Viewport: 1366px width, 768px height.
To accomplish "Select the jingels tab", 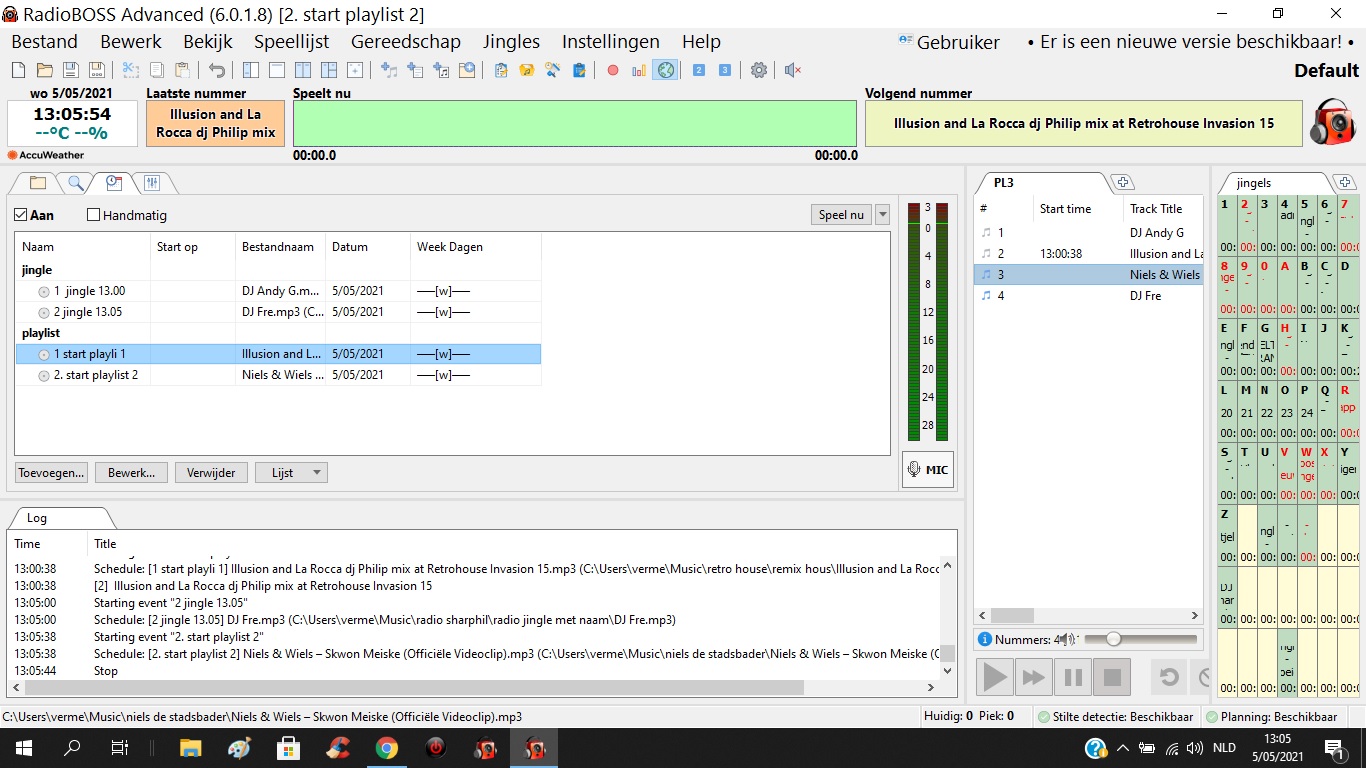I will 1254,183.
